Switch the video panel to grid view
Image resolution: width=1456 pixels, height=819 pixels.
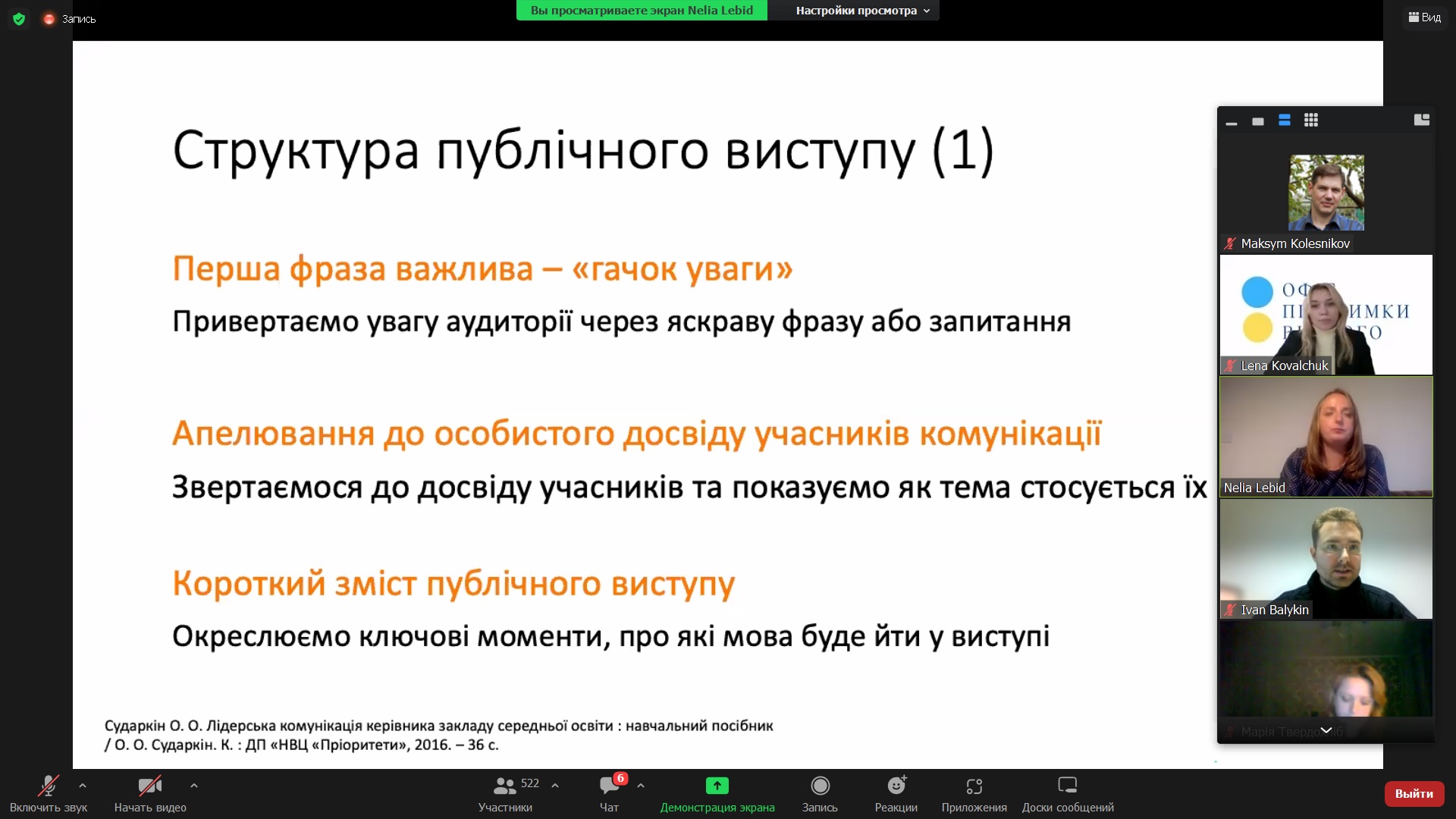point(1311,121)
